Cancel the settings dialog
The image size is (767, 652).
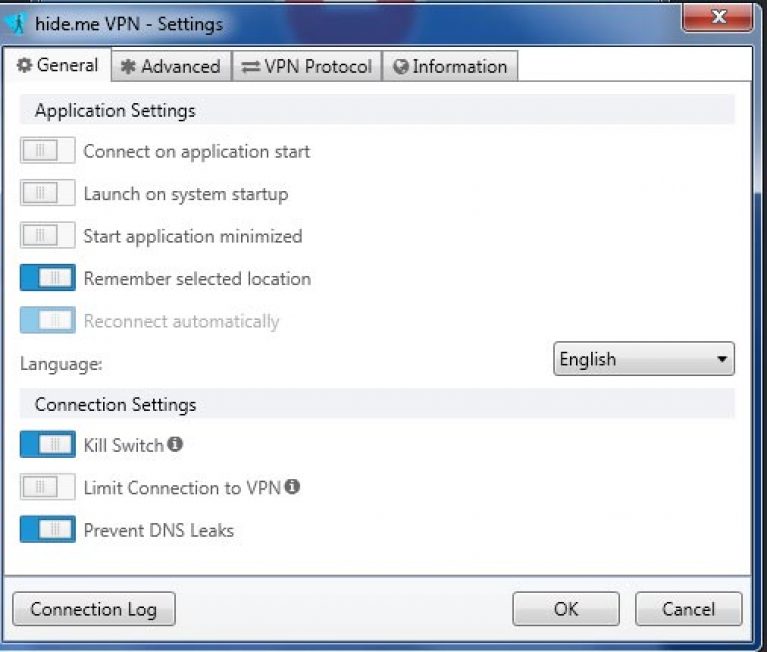(x=689, y=609)
